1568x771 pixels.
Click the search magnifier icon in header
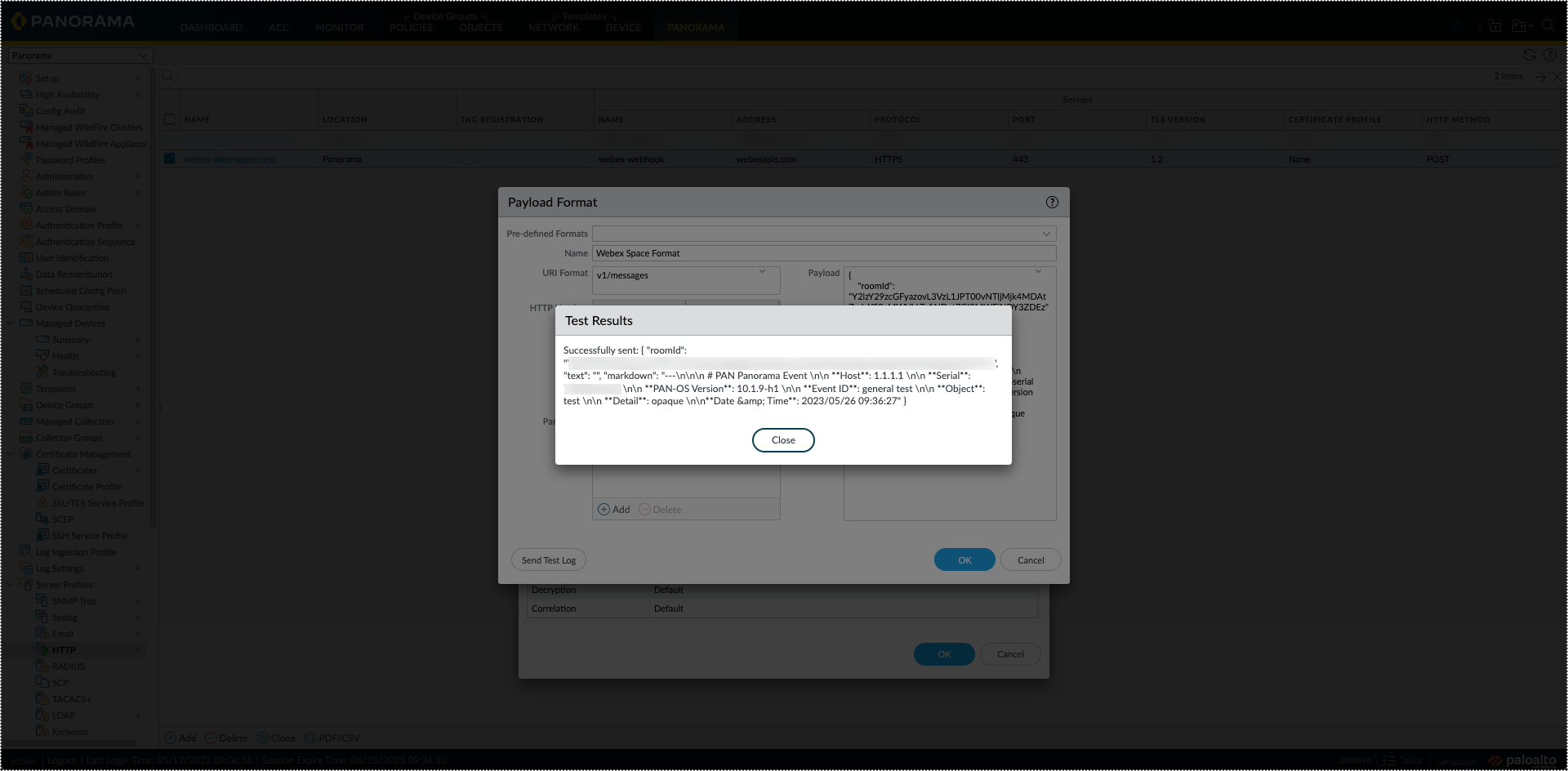[x=1548, y=25]
